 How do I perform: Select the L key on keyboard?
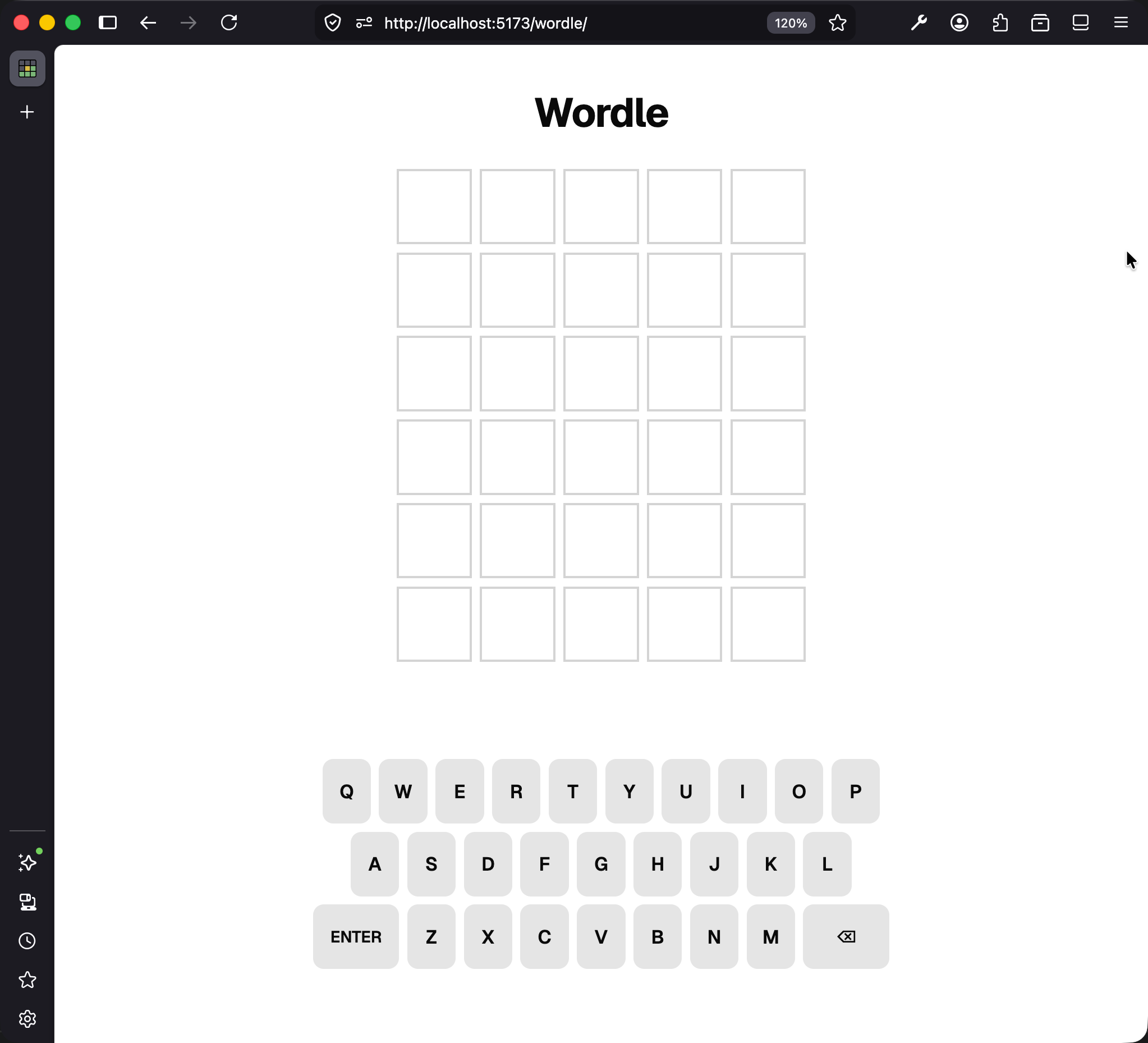click(x=827, y=863)
